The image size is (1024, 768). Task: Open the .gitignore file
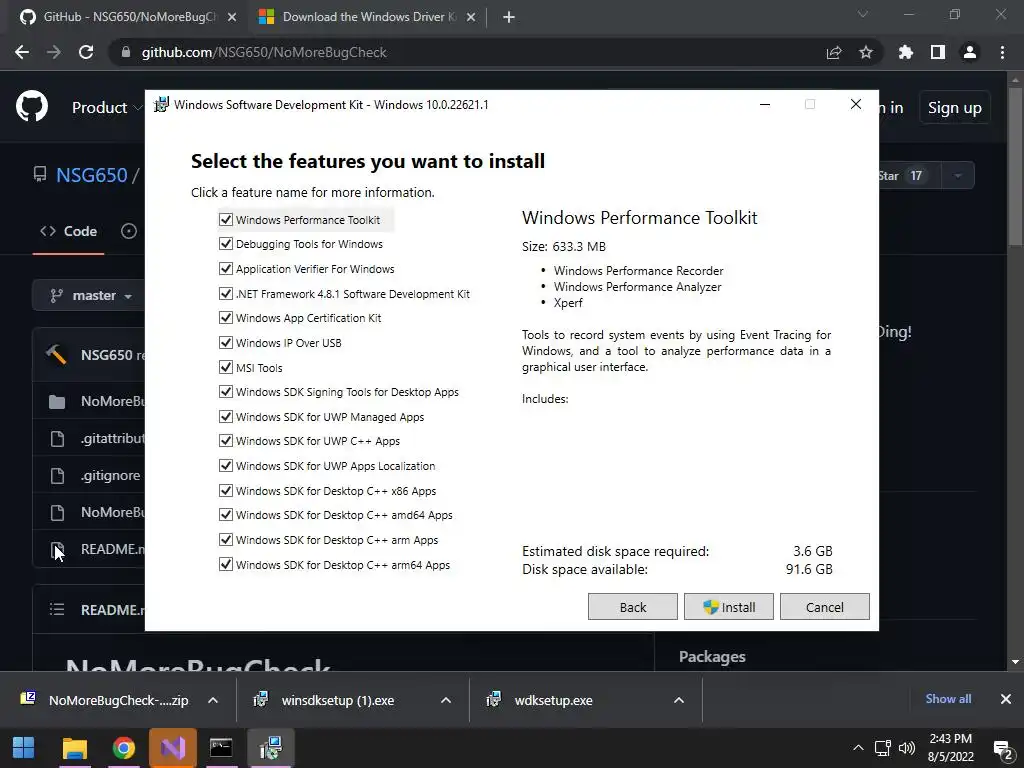(110, 475)
